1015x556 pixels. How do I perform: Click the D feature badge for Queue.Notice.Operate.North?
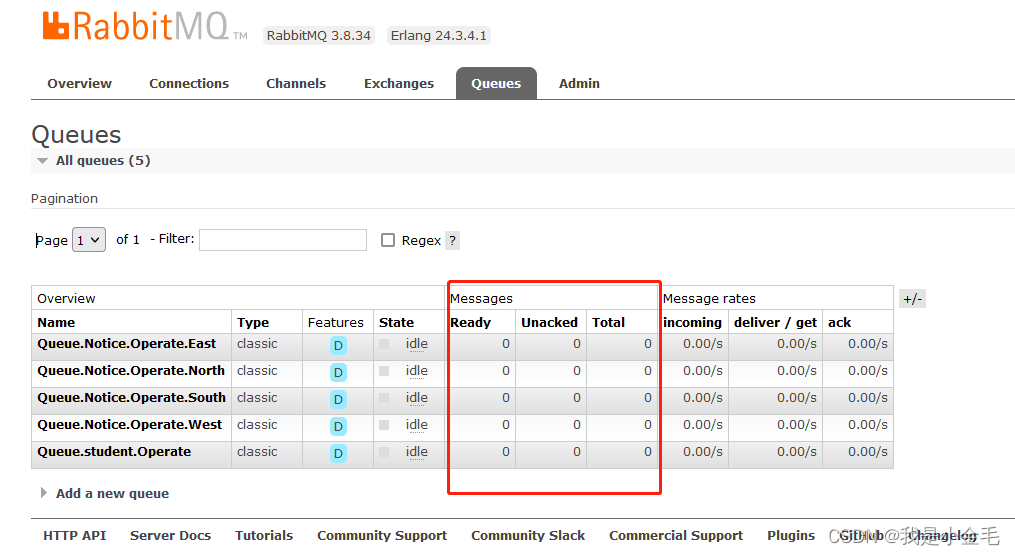pyautogui.click(x=338, y=373)
